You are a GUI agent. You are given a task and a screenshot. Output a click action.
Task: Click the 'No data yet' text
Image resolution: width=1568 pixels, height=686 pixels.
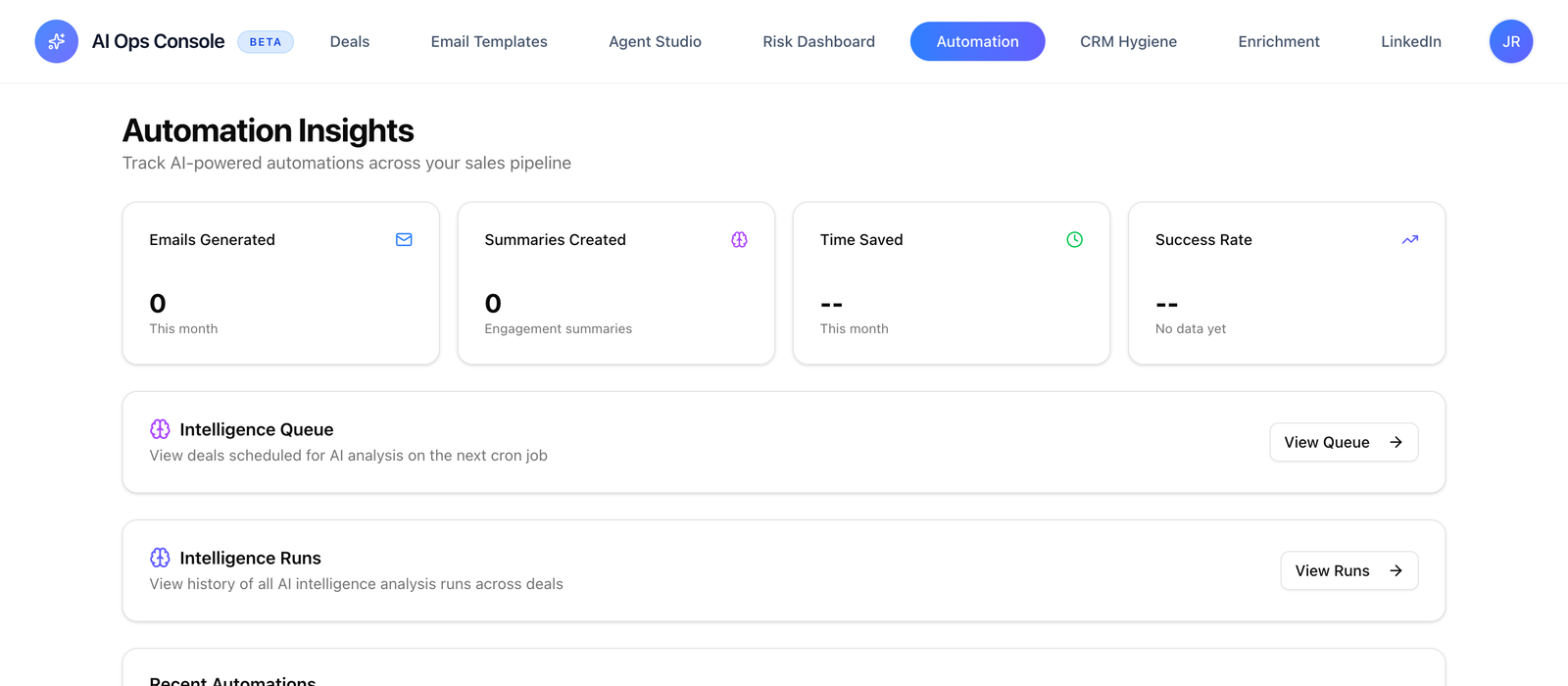tap(1191, 328)
